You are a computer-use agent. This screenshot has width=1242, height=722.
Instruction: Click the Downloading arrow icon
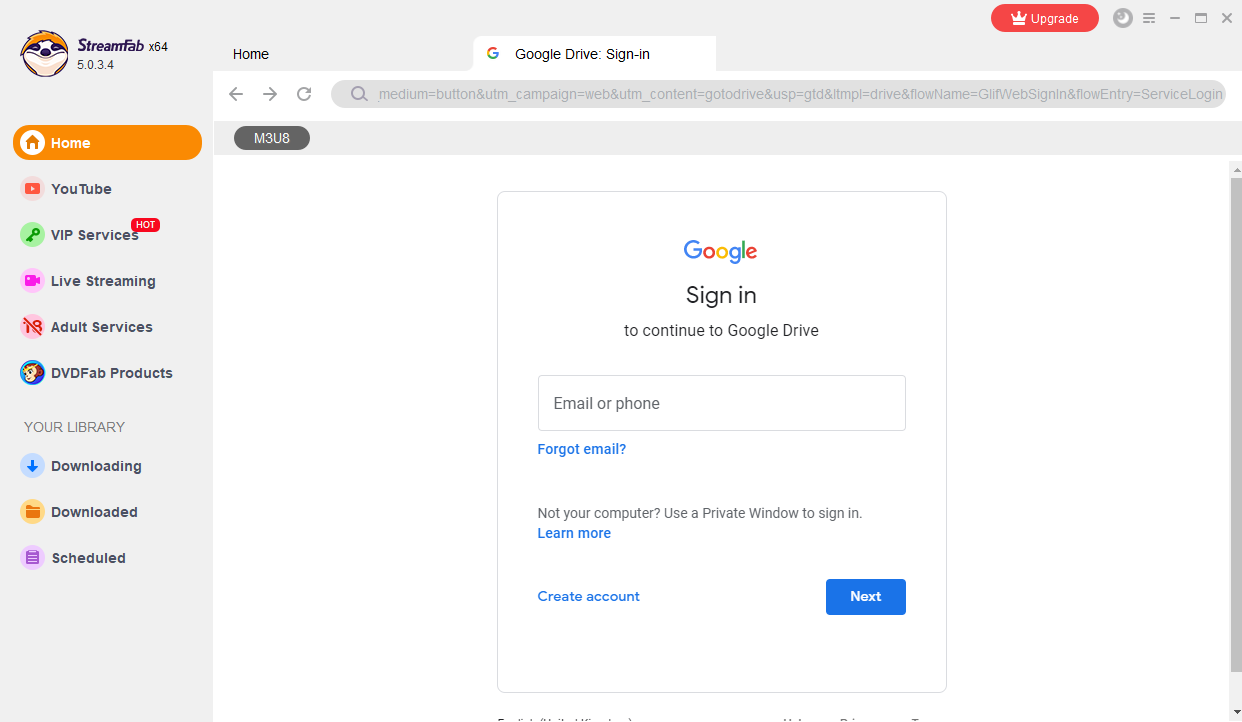tap(33, 466)
